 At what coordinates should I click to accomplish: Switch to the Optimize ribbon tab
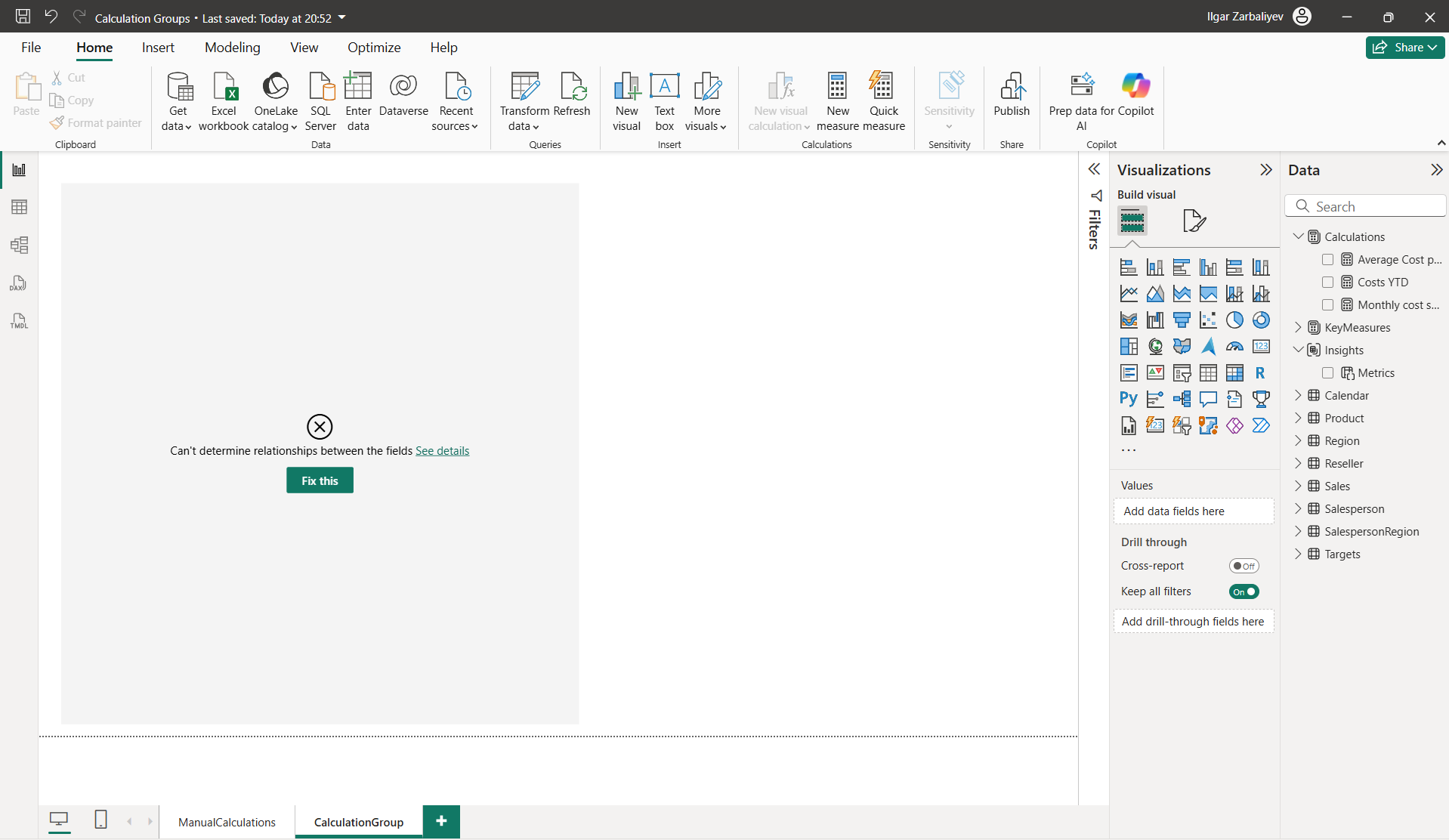[x=374, y=48]
